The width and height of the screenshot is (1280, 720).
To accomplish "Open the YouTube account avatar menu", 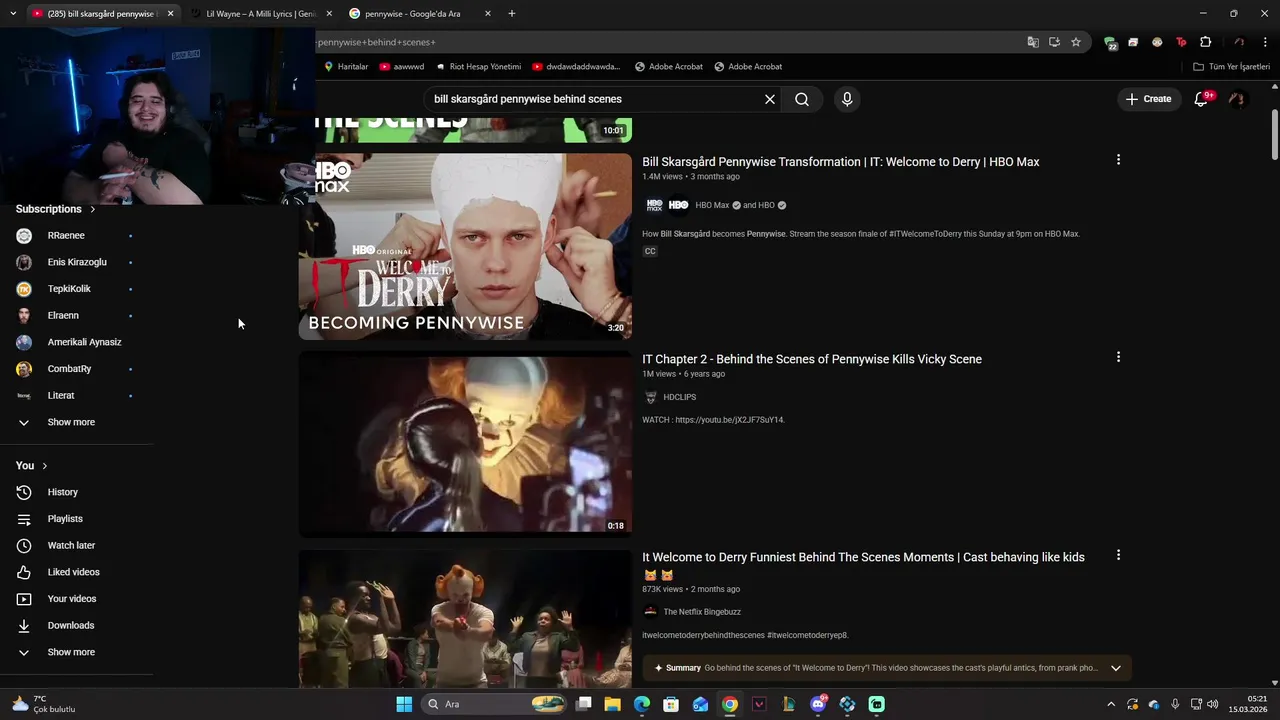I will point(1237,99).
